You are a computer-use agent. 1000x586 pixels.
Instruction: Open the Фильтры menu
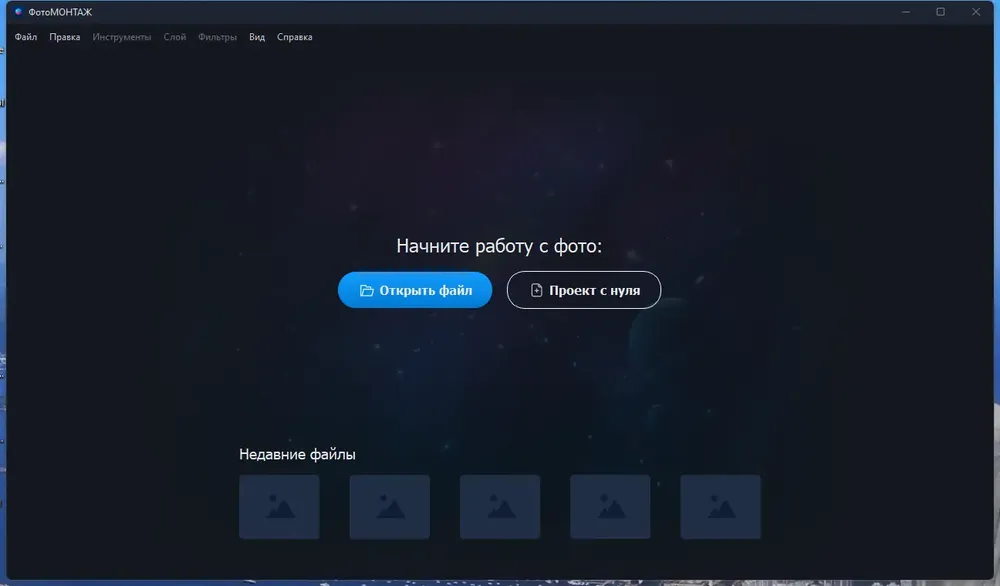[217, 37]
